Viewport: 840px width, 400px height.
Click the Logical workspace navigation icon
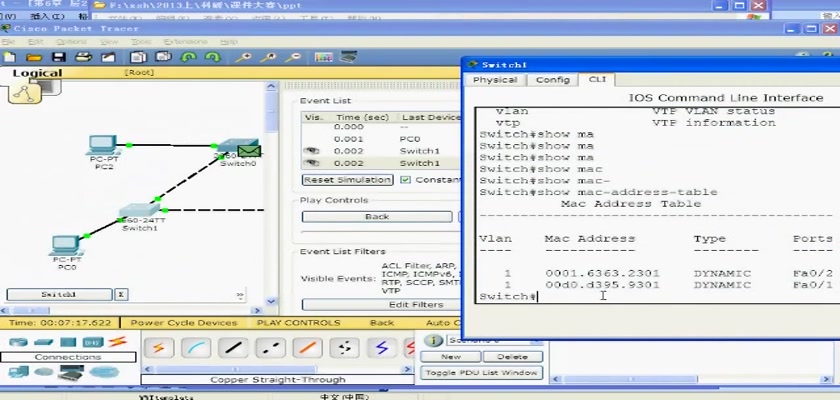click(23, 93)
